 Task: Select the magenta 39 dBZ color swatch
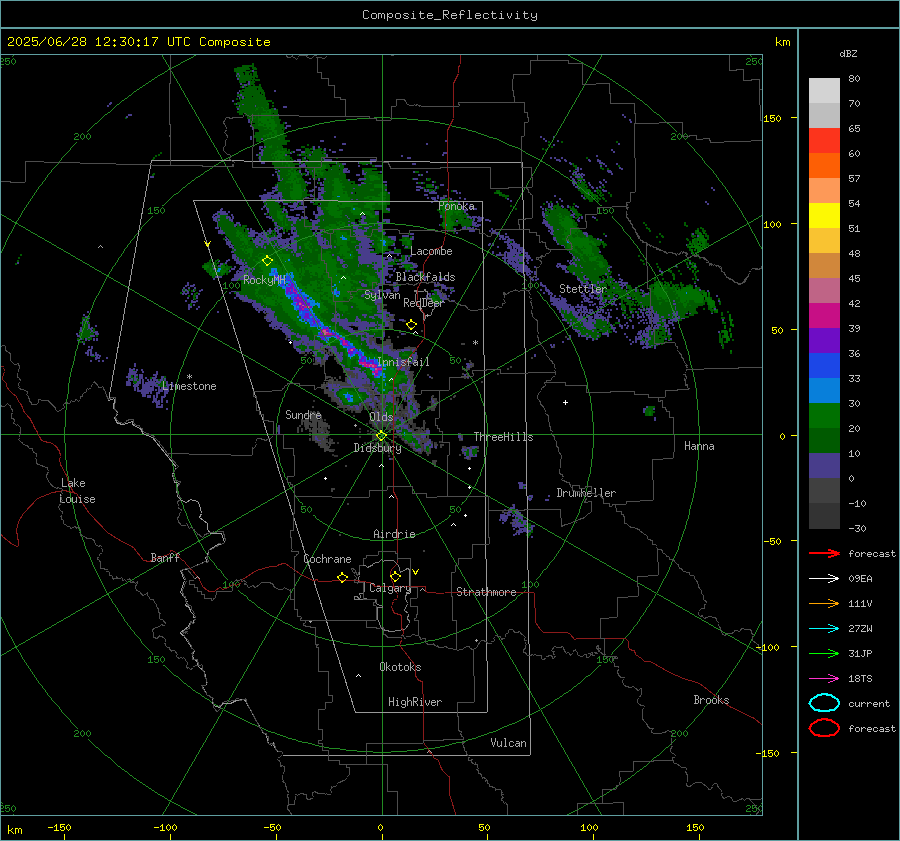click(x=824, y=316)
